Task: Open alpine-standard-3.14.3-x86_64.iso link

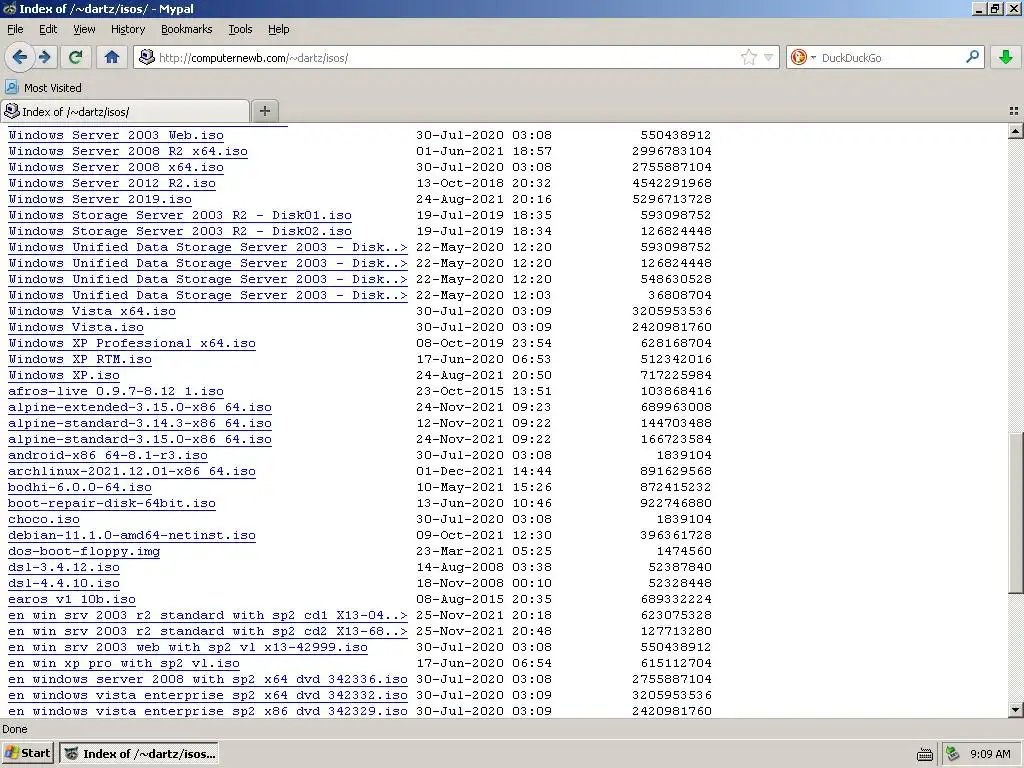Action: [140, 423]
